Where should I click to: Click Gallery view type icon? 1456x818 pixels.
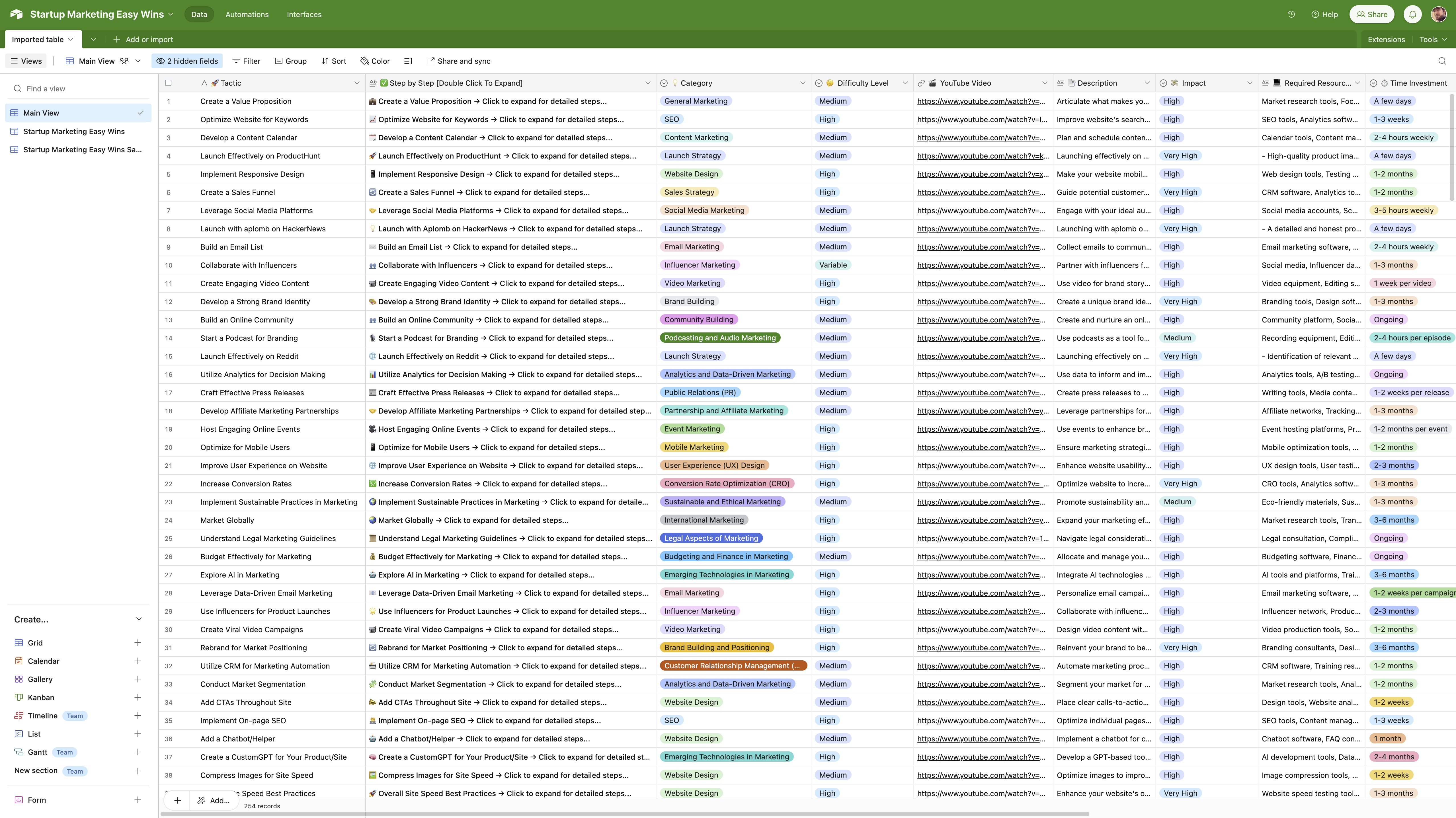click(x=19, y=679)
